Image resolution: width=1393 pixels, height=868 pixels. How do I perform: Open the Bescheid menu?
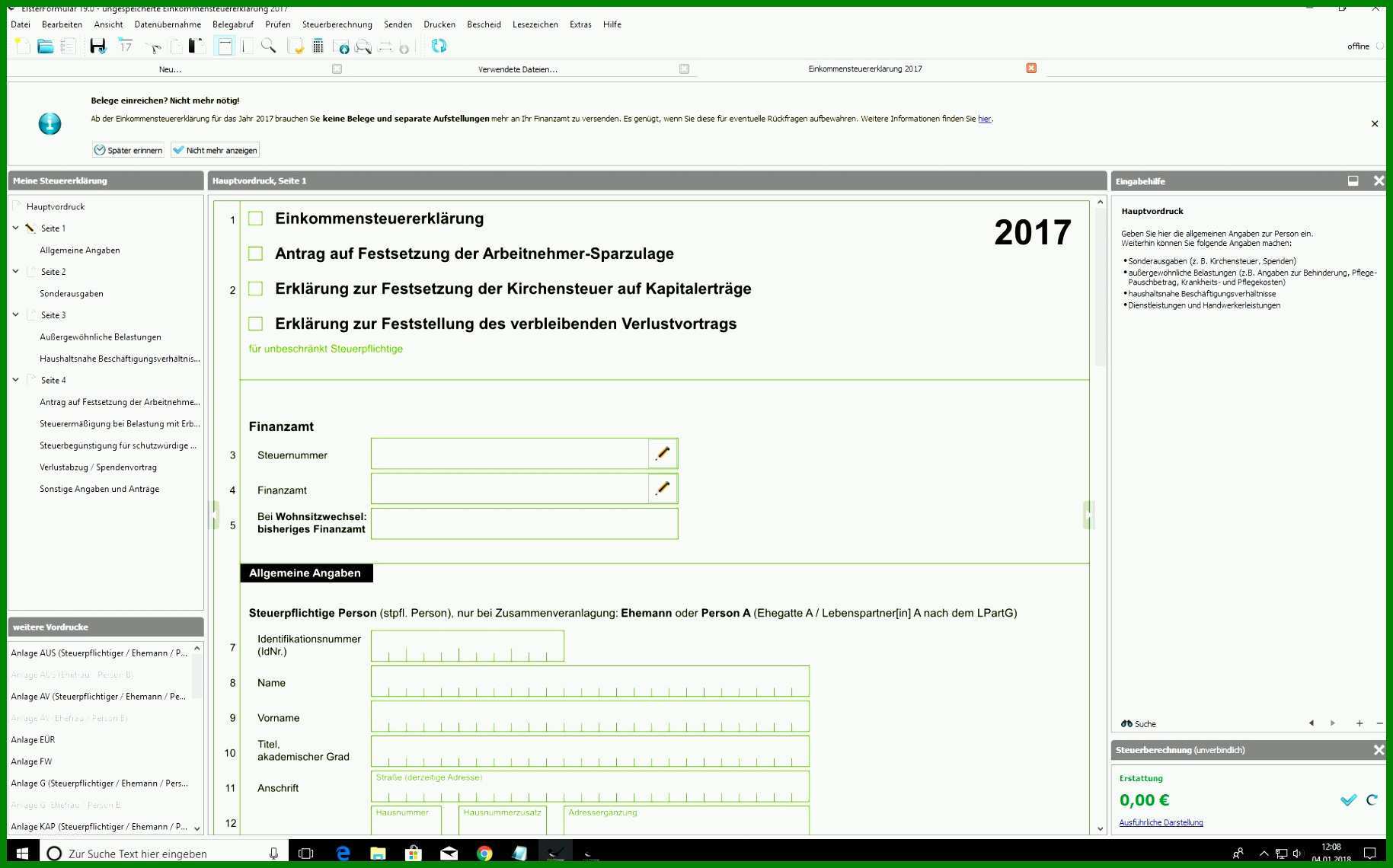pyautogui.click(x=484, y=24)
